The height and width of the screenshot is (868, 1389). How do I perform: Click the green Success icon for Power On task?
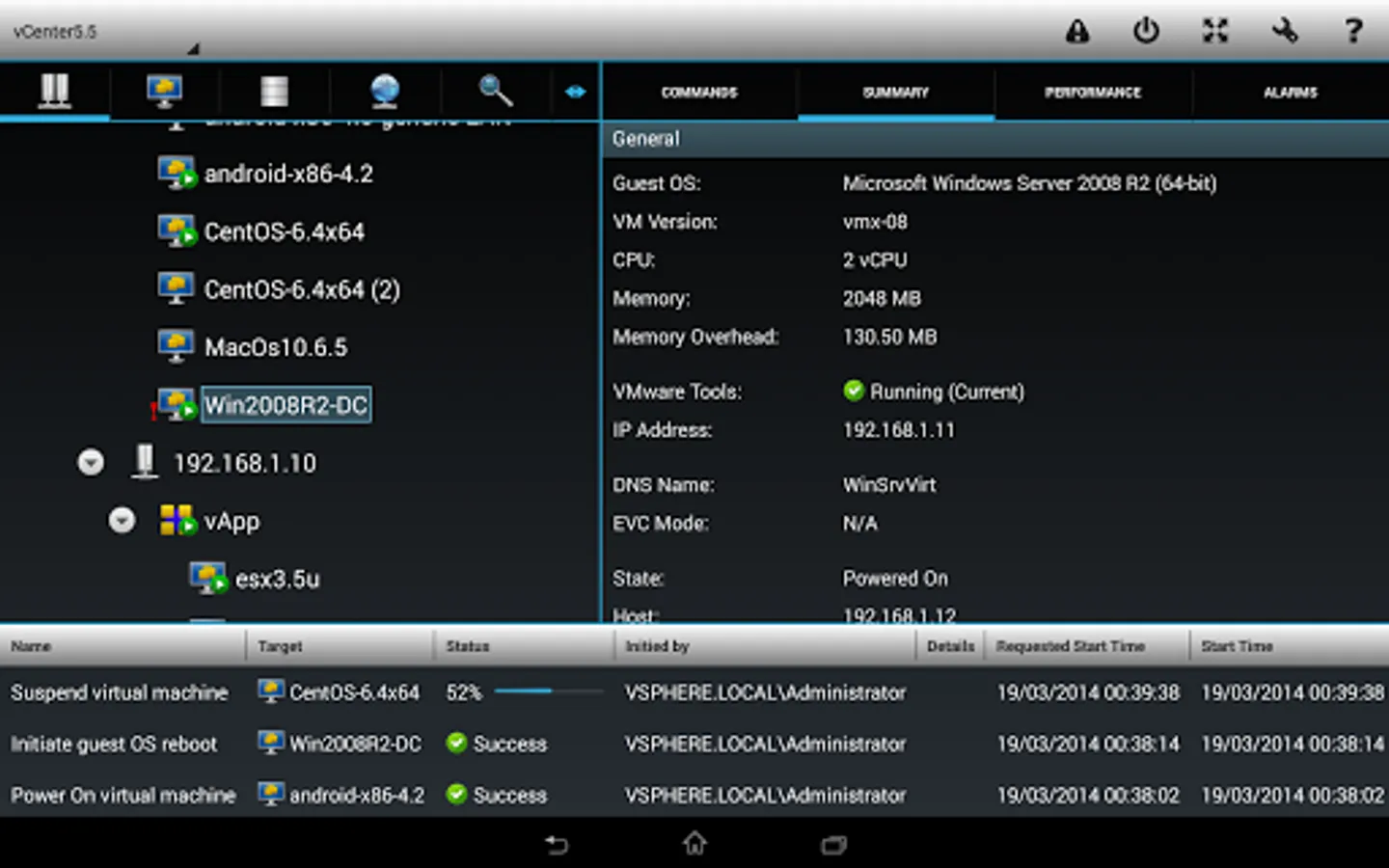pyautogui.click(x=457, y=794)
